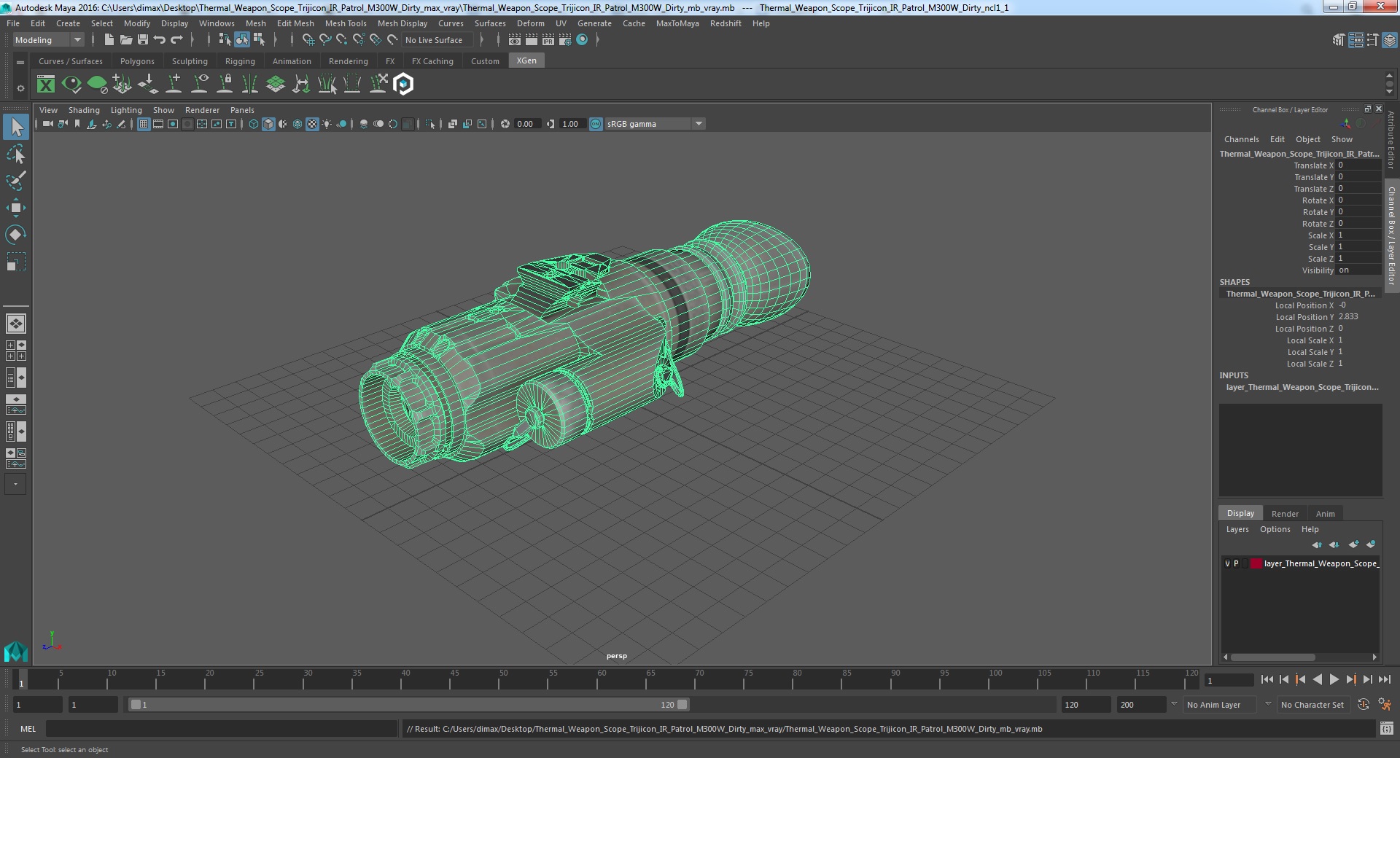1400x844 pixels.
Task: Expand the No Live Surface field
Action: click(x=437, y=40)
